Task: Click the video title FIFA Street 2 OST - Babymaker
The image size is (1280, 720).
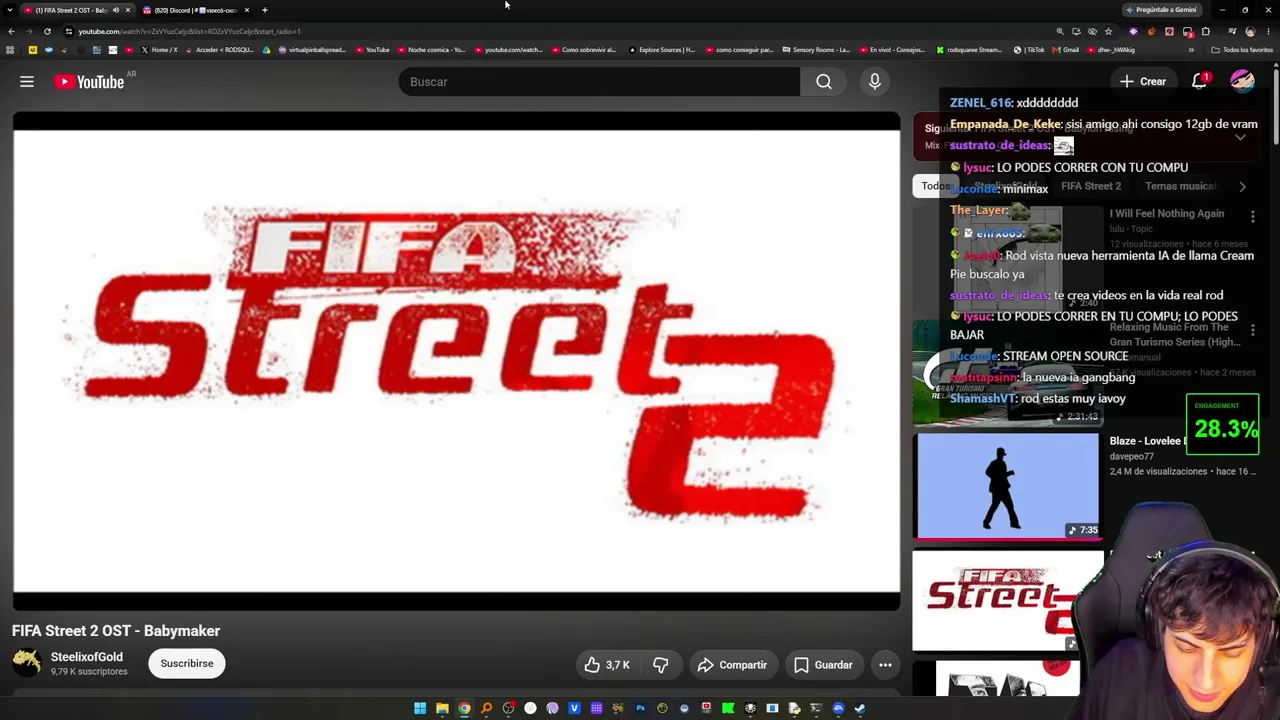Action: tap(116, 631)
